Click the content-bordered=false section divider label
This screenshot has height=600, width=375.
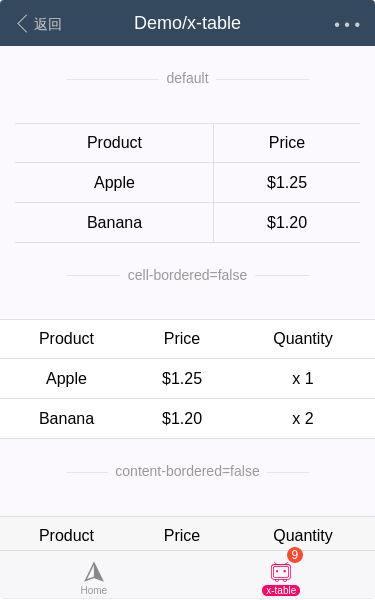187,471
